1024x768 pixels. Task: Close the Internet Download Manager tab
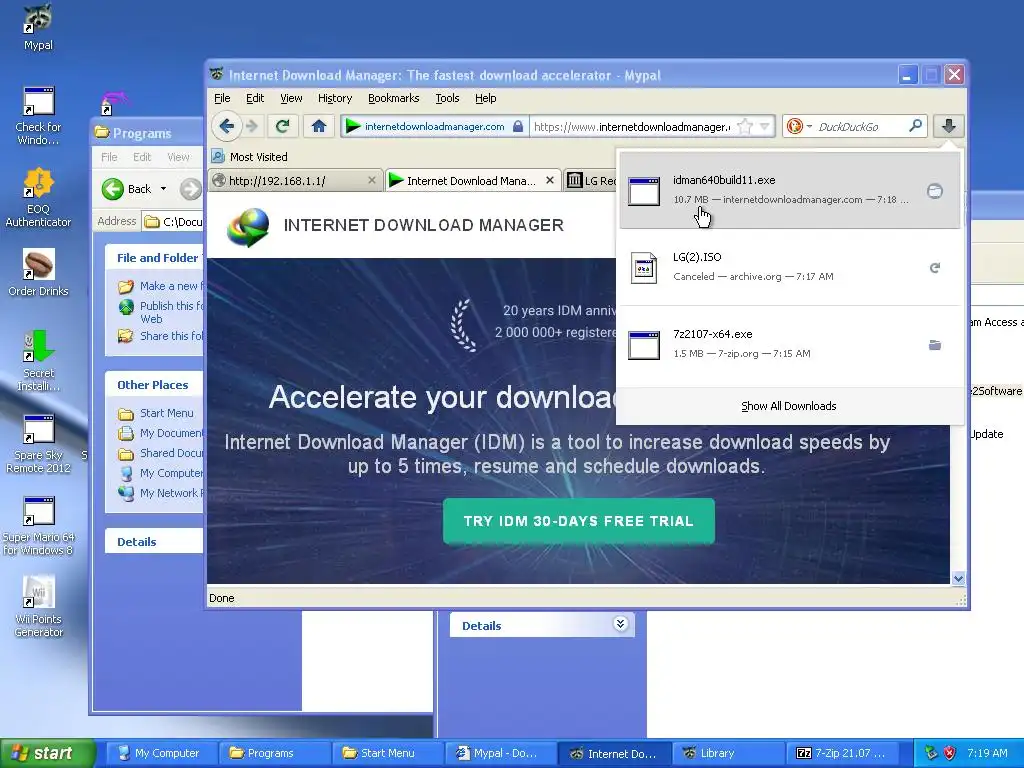[550, 180]
